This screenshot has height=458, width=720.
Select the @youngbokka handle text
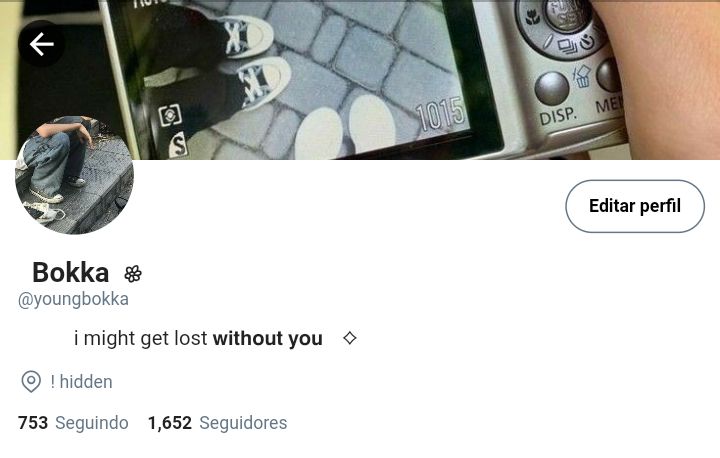pos(73,299)
